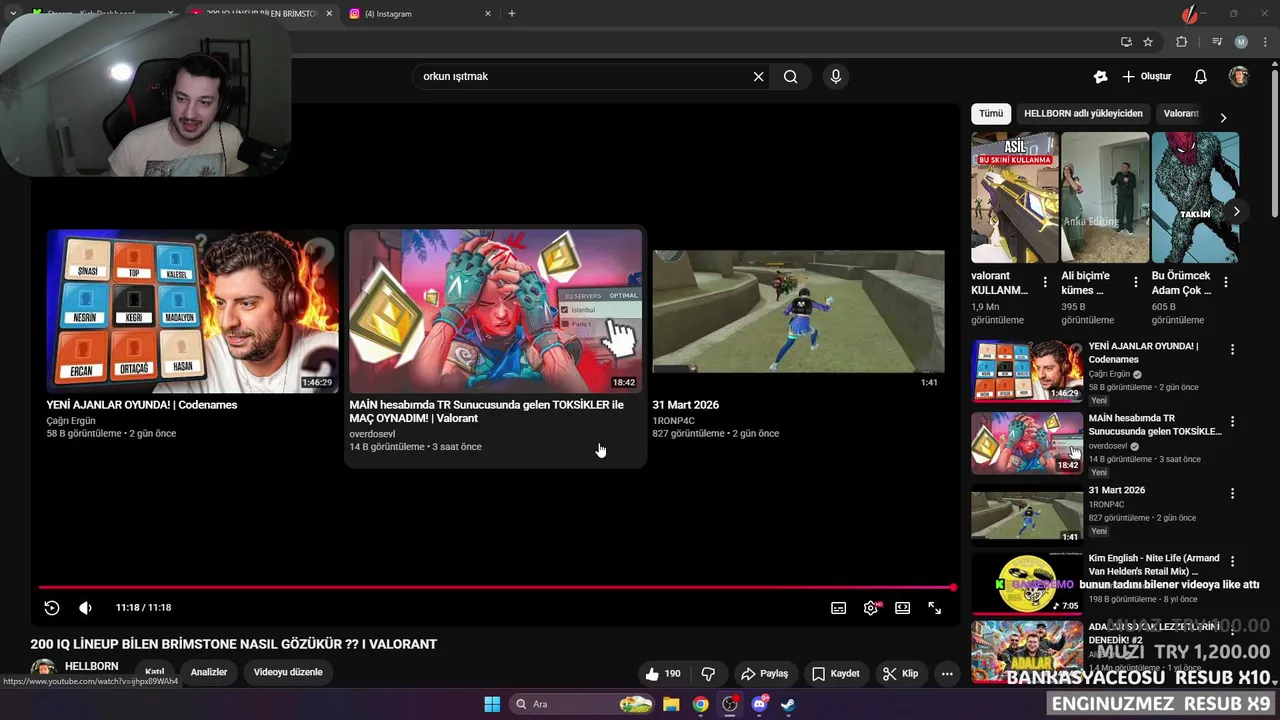
Task: Open OBS Studio from taskbar
Action: pyautogui.click(x=730, y=704)
